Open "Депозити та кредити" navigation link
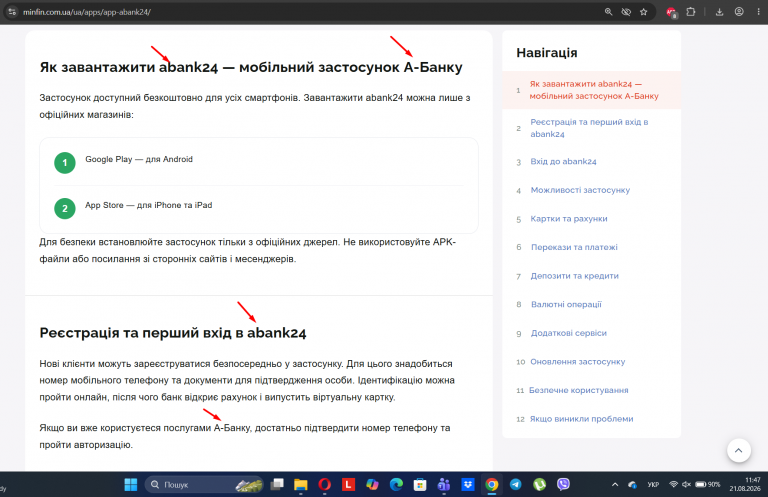Viewport: 768px width, 497px height. 575,276
